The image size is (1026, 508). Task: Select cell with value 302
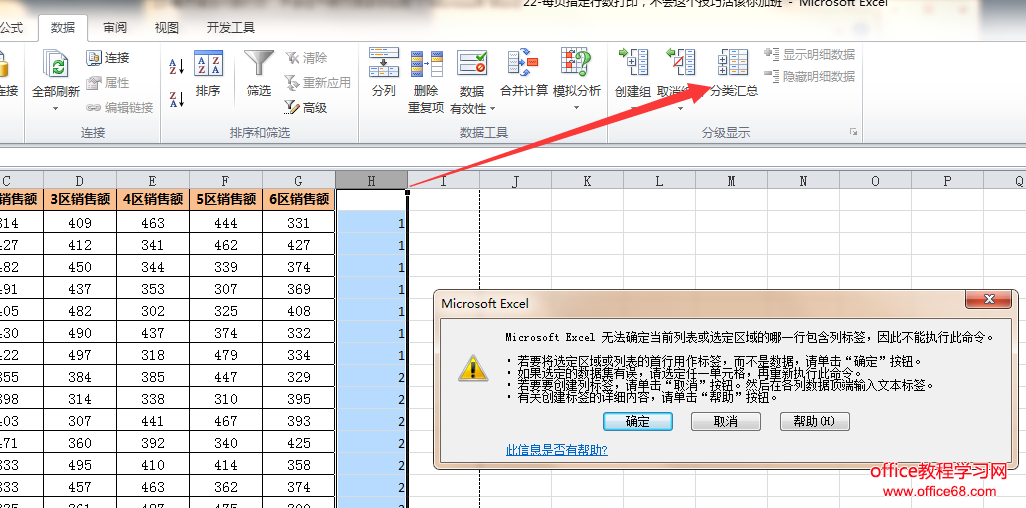click(153, 311)
